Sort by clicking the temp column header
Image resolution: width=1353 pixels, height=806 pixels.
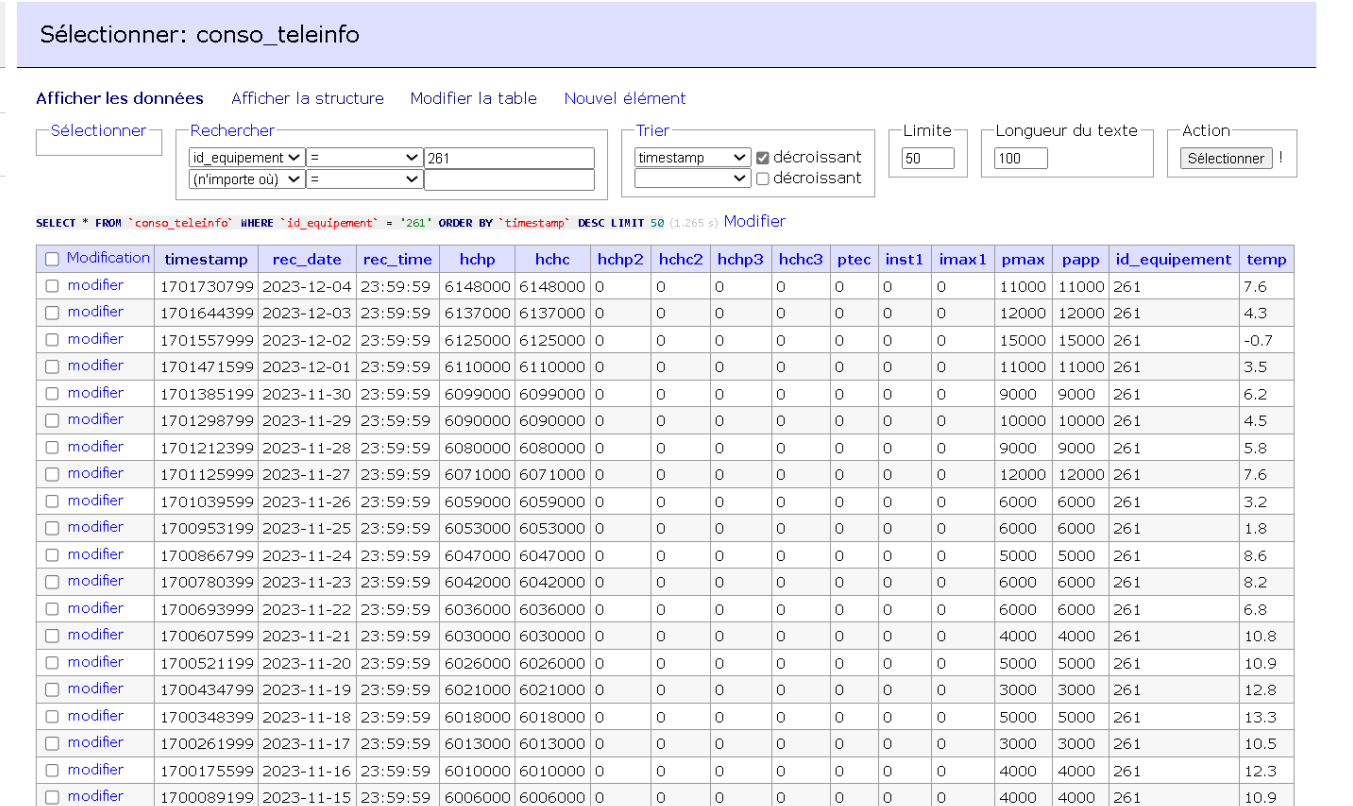1266,259
